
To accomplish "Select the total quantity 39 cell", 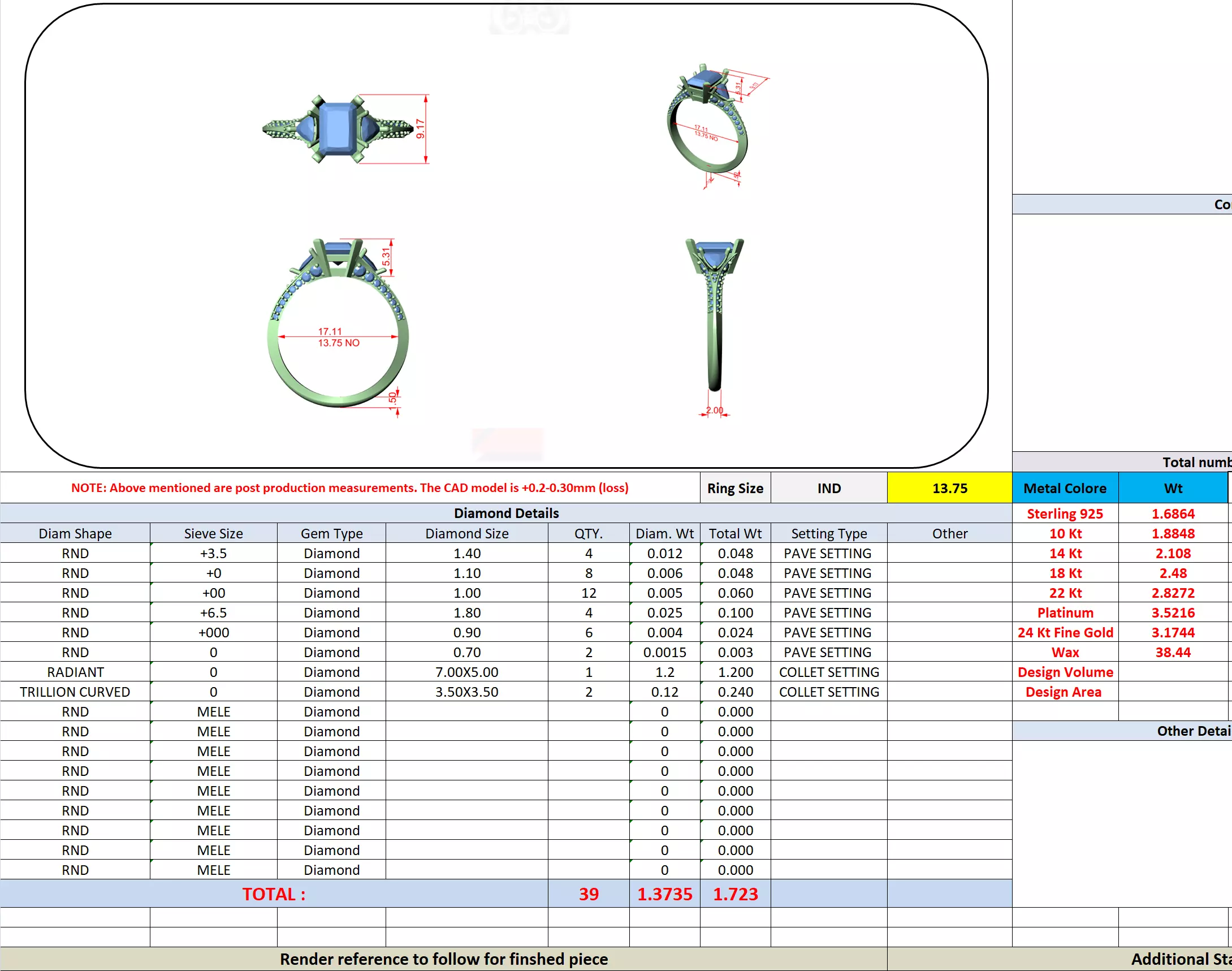I will point(588,894).
